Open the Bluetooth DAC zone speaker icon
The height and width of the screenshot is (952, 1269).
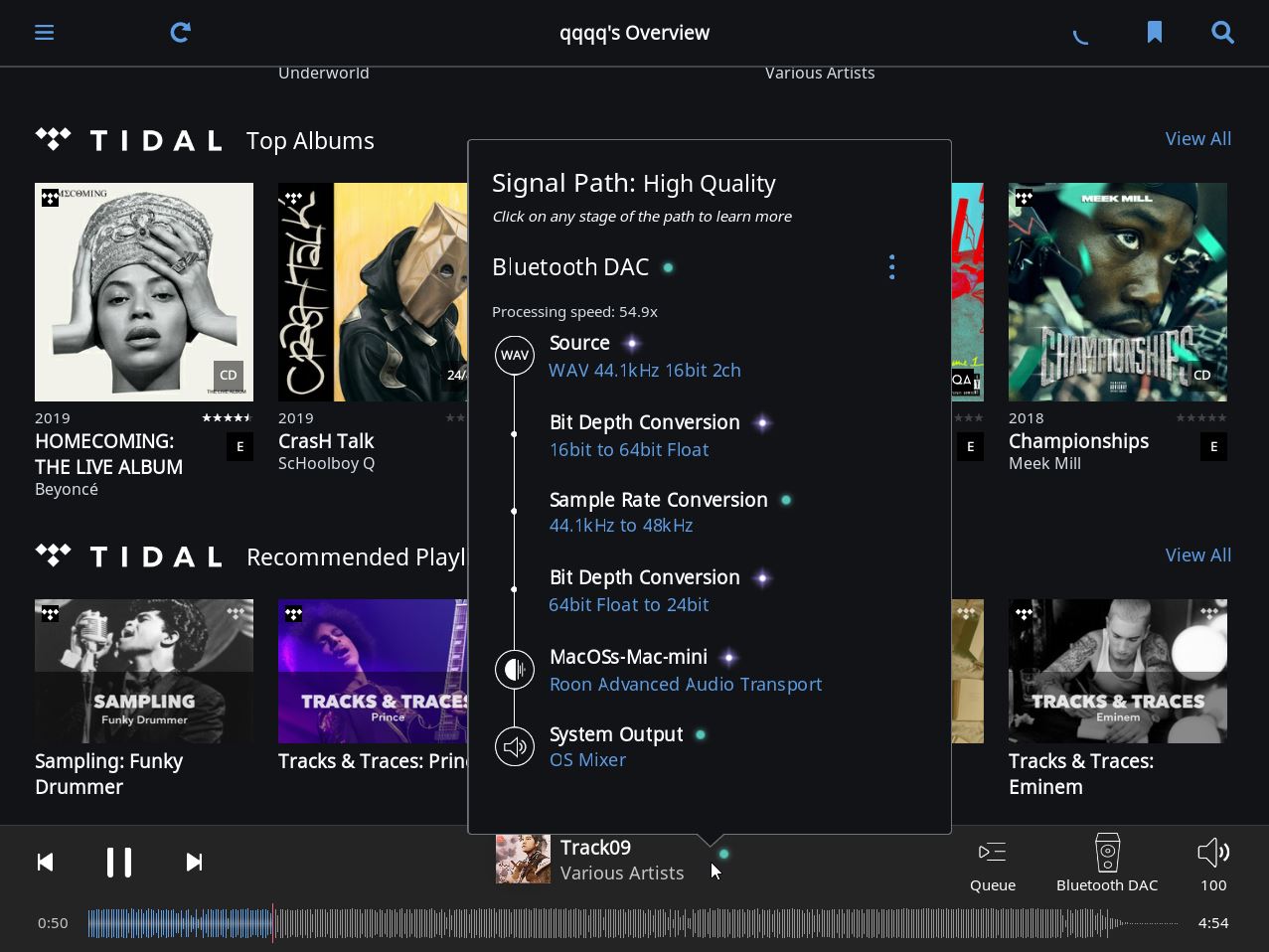[1107, 853]
